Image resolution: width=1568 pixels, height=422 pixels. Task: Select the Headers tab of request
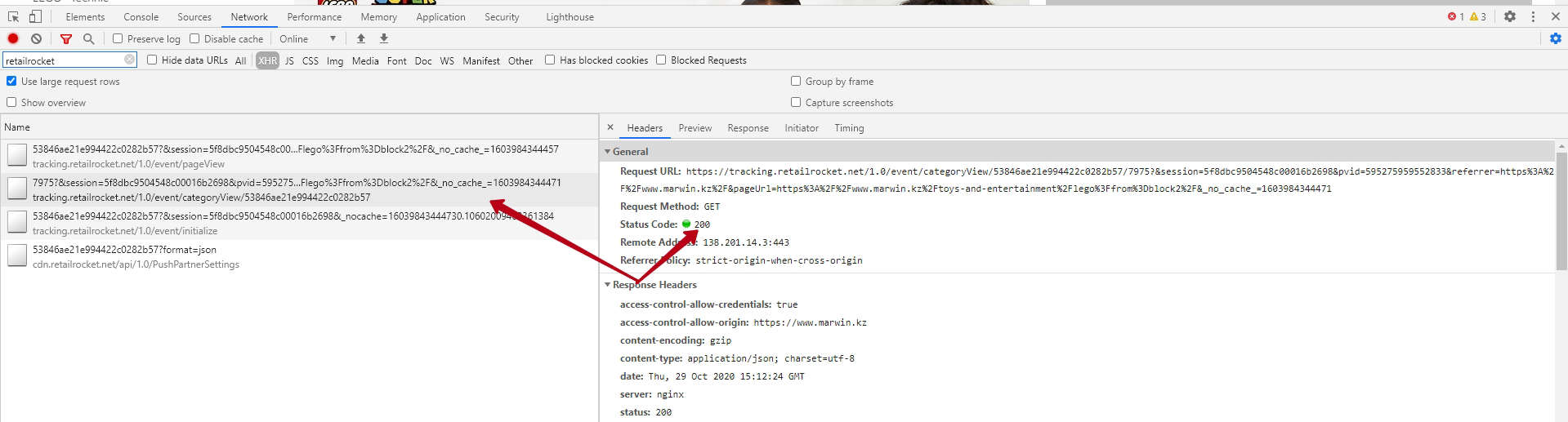[645, 128]
